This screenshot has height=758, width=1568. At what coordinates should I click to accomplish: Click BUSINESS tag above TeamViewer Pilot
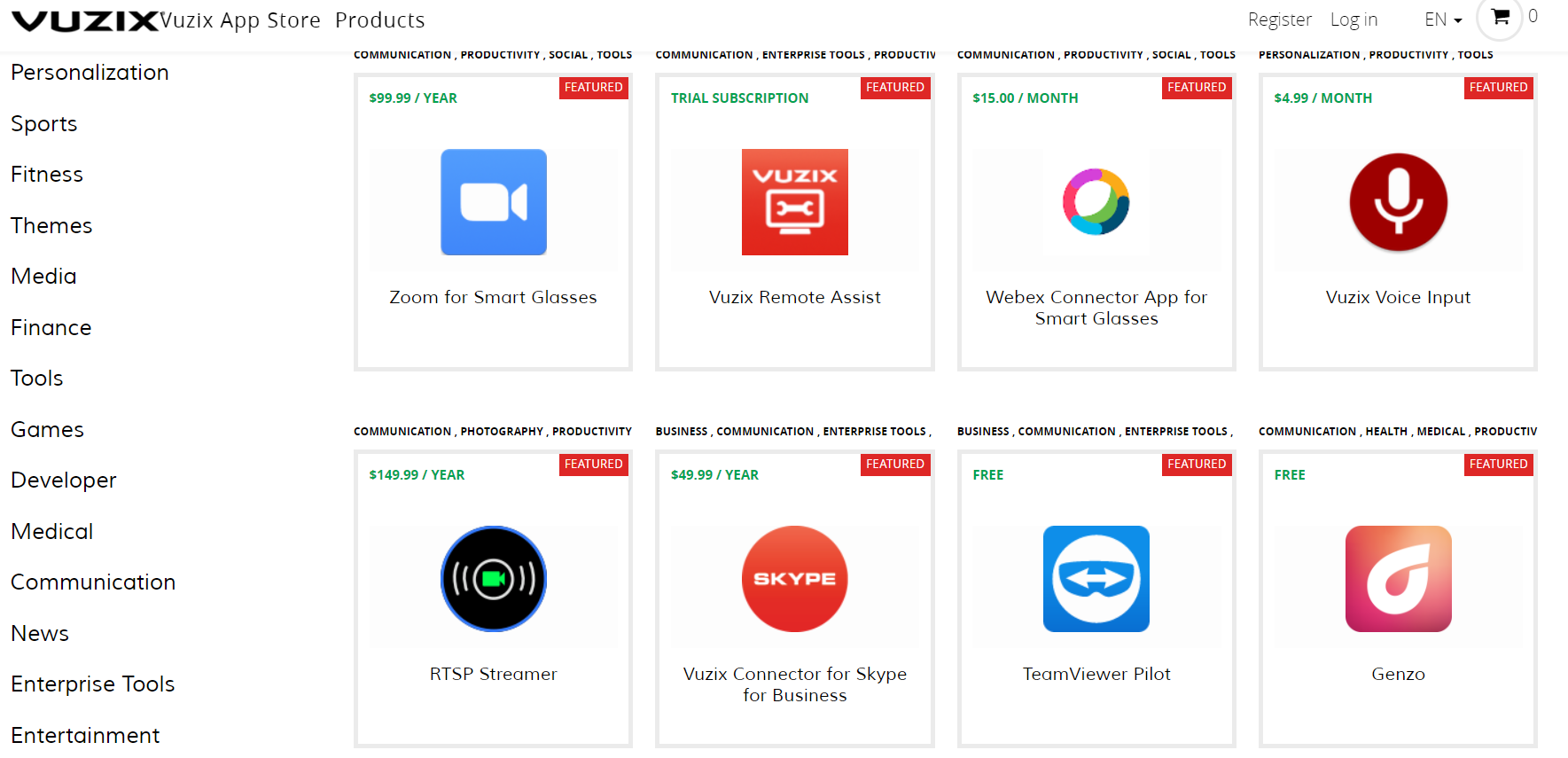983,432
